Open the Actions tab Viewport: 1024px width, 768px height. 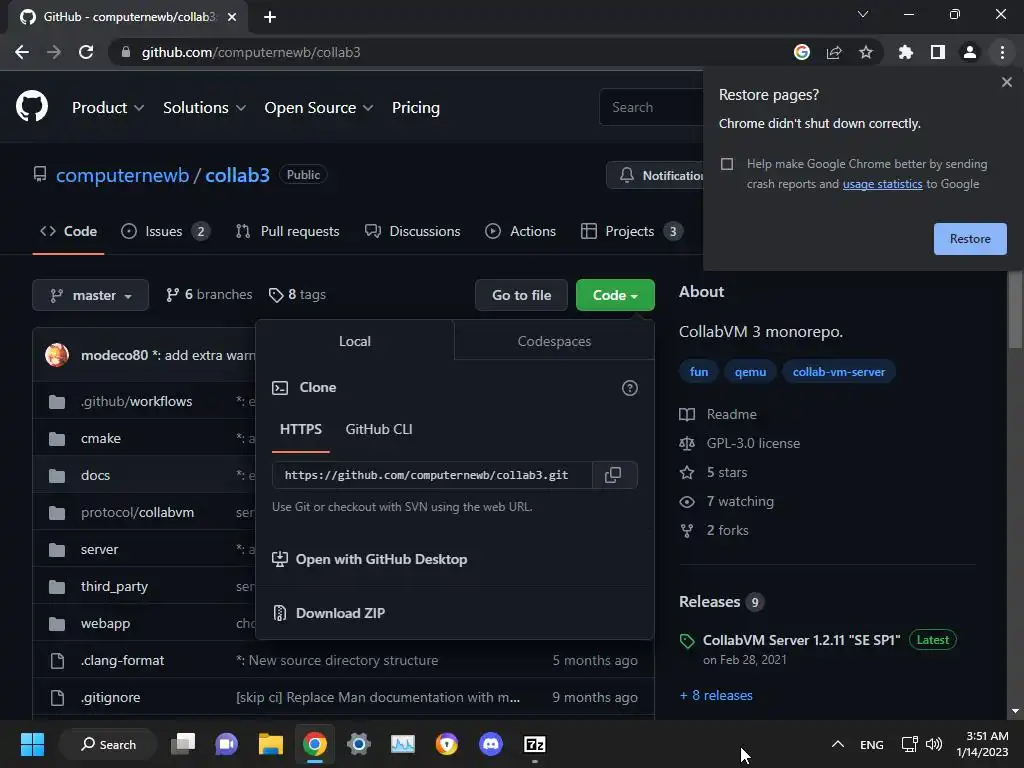[520, 231]
